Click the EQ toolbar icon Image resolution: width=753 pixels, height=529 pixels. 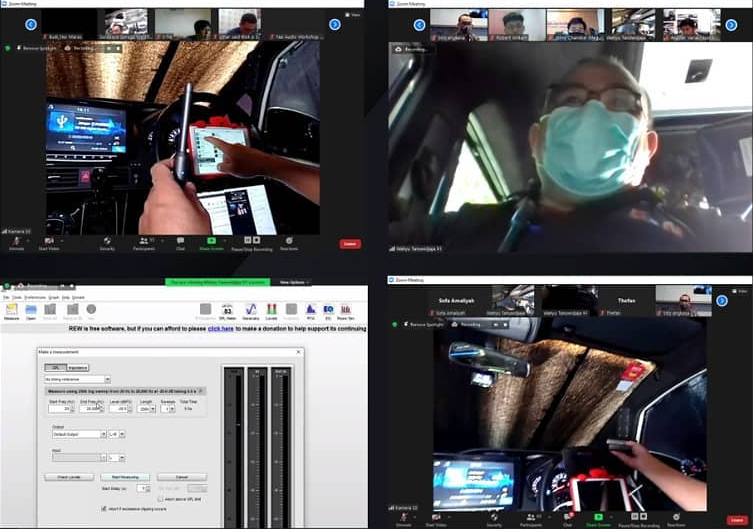point(328,311)
